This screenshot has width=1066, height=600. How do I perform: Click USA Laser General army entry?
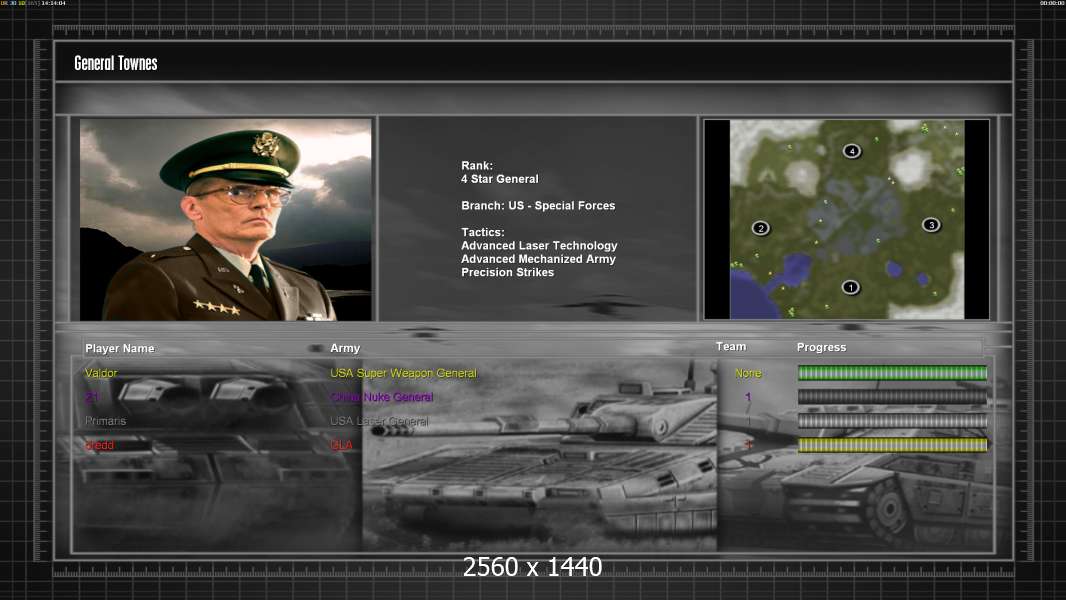[x=379, y=421]
